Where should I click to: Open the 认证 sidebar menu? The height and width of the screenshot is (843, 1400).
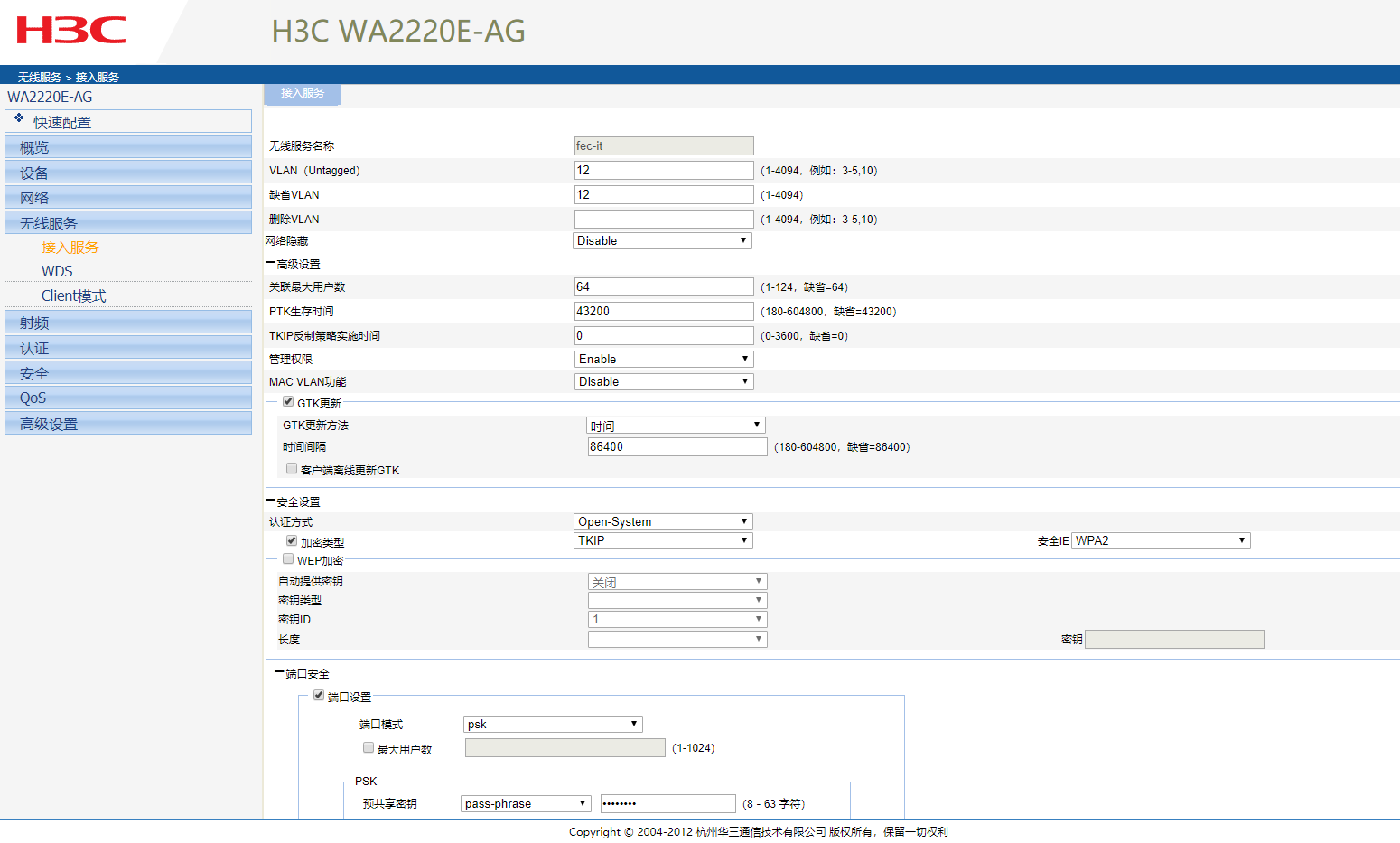(128, 348)
